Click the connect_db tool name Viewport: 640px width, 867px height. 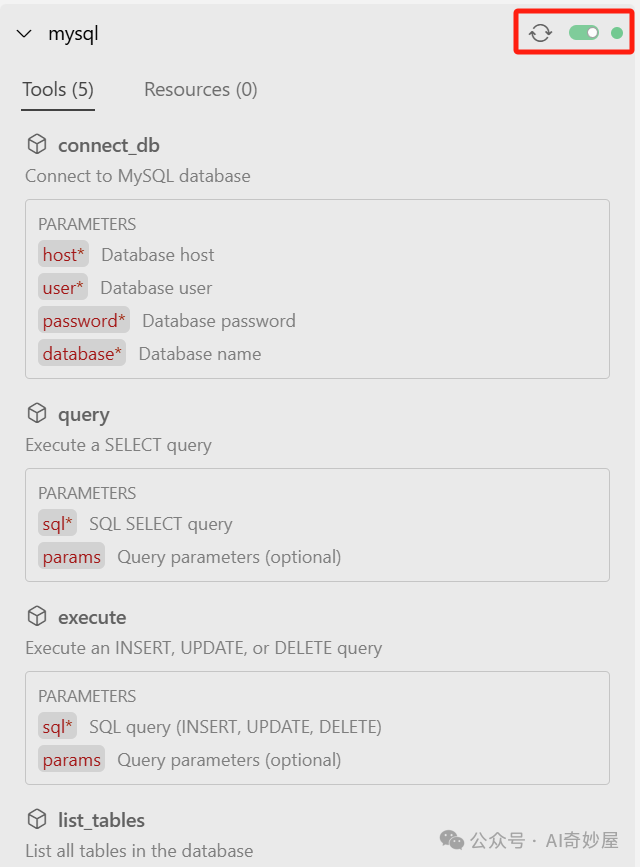109,145
